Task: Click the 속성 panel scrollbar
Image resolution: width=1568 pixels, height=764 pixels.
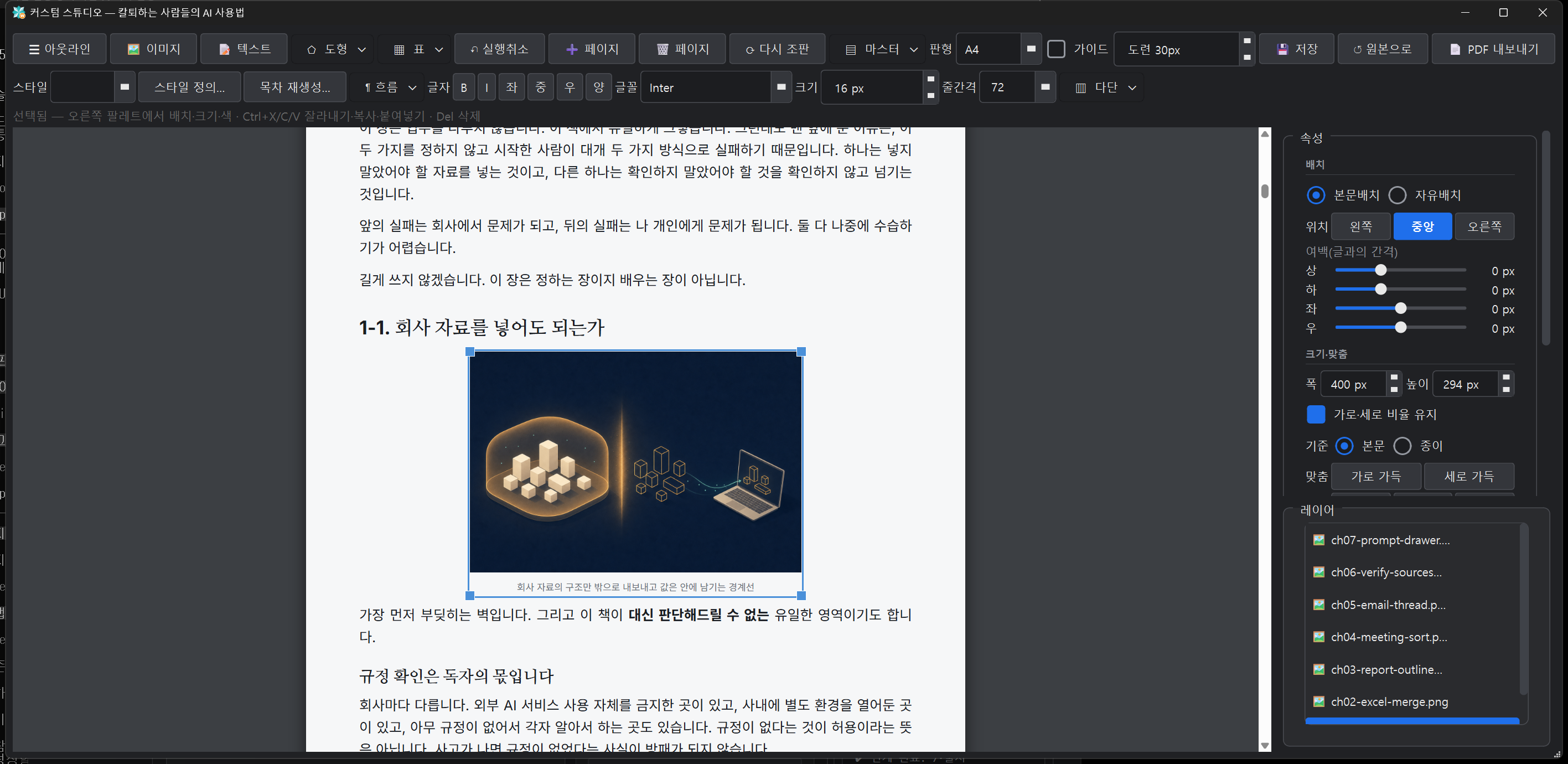Action: [1546, 239]
